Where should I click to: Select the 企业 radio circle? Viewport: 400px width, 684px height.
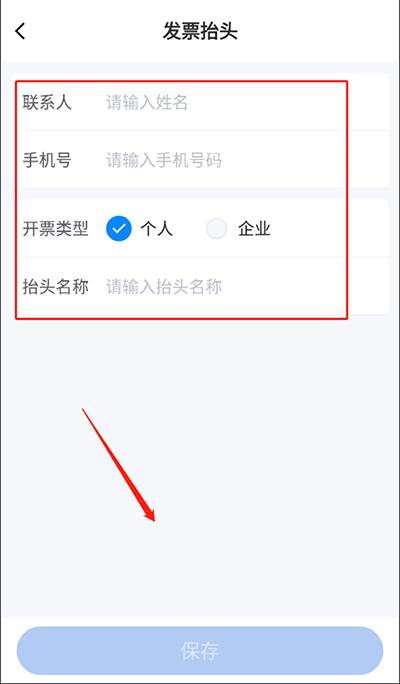(x=217, y=228)
